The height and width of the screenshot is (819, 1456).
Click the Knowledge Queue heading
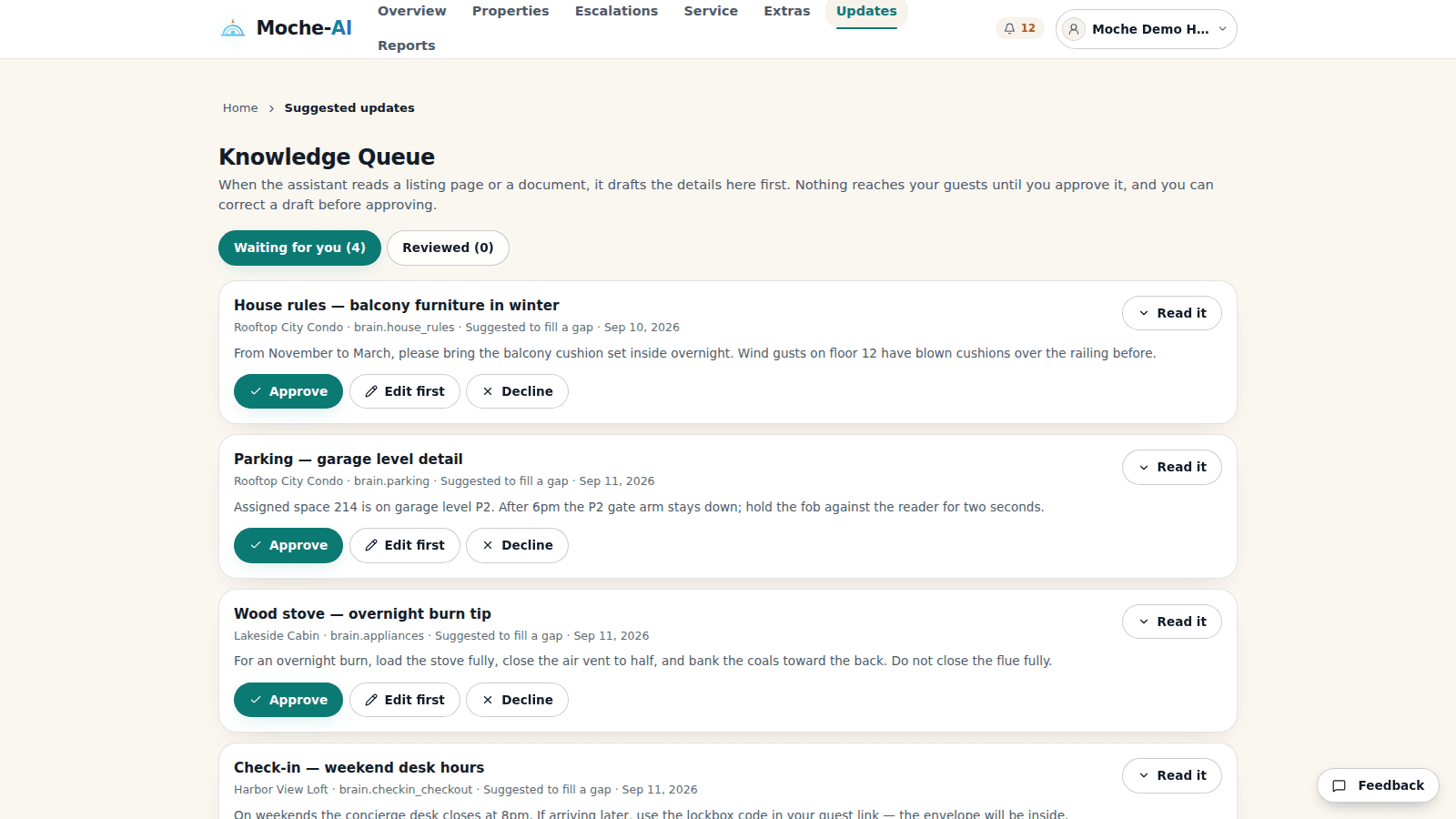[327, 157]
